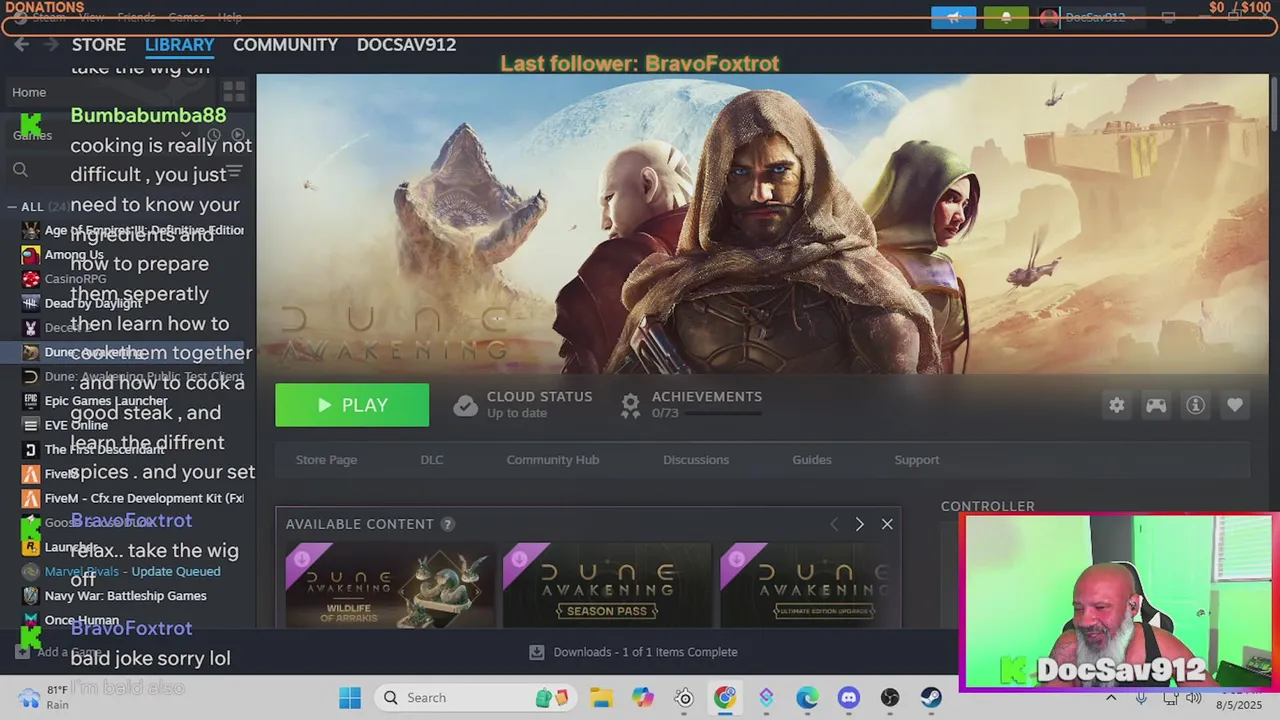Screen dimensions: 1280x720
Task: Open Downloads status at bottom
Action: pyautogui.click(x=634, y=652)
